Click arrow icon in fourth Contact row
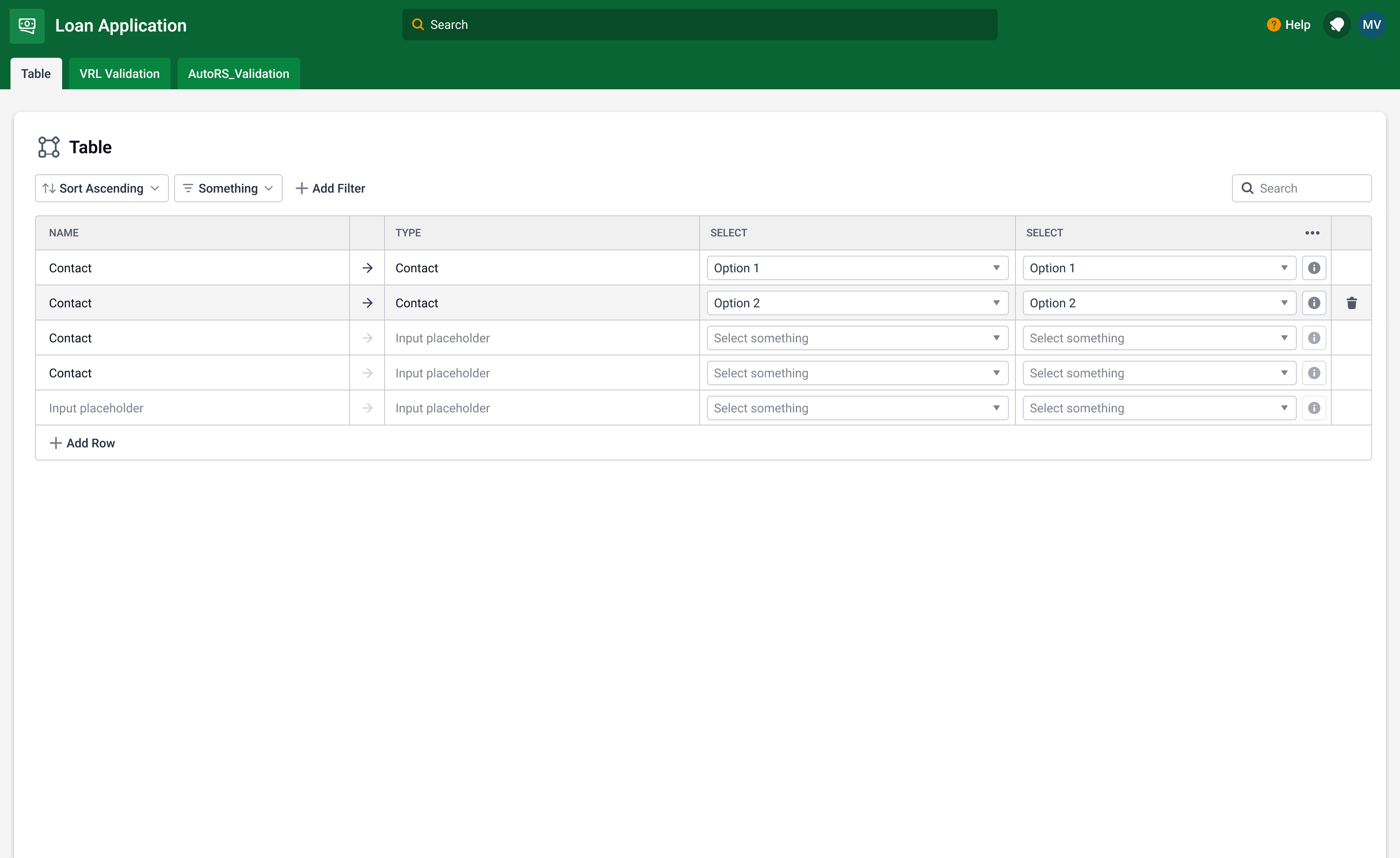The image size is (1400, 858). click(x=367, y=373)
